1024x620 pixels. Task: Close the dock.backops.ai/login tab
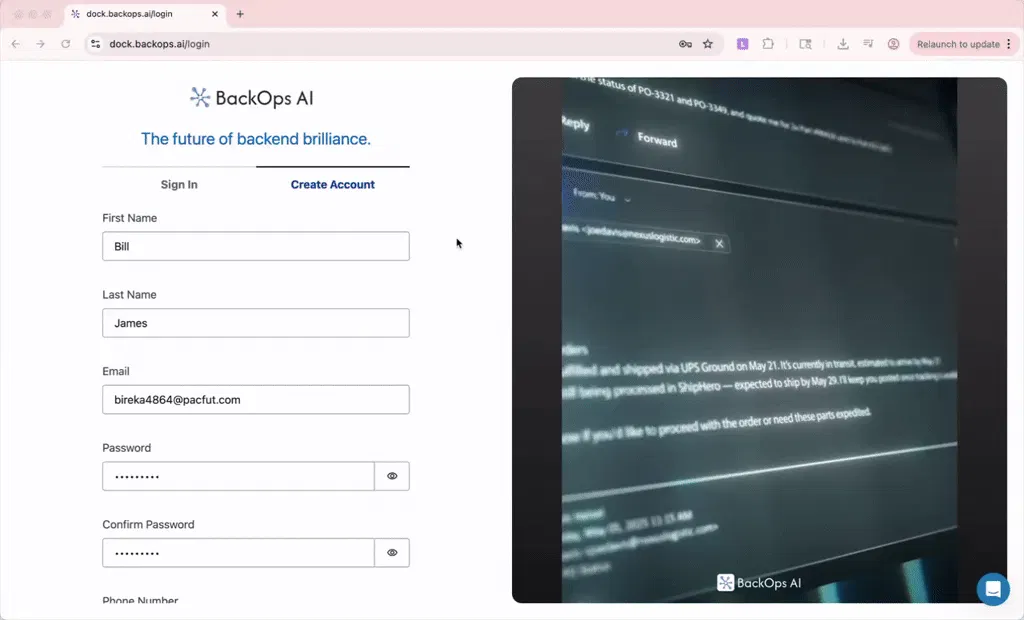click(x=215, y=14)
